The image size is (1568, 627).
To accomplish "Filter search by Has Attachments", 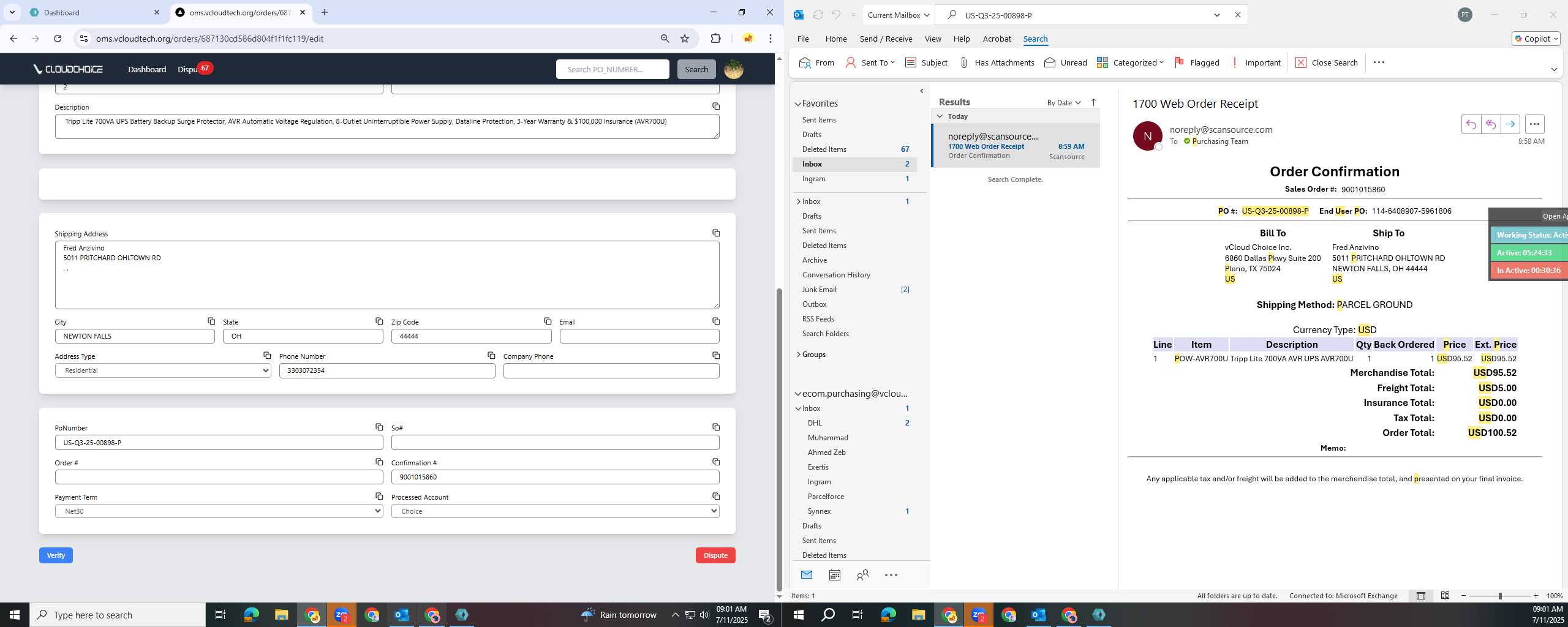I will (997, 62).
